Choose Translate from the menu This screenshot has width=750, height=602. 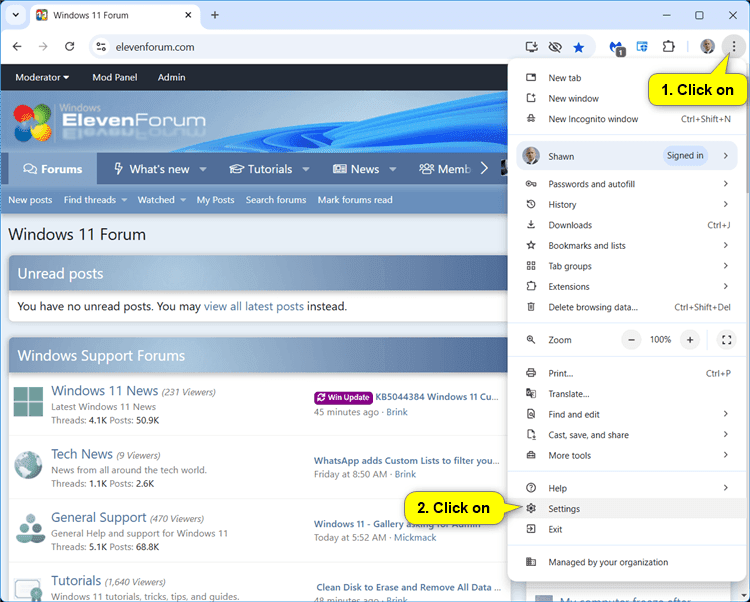(627, 394)
